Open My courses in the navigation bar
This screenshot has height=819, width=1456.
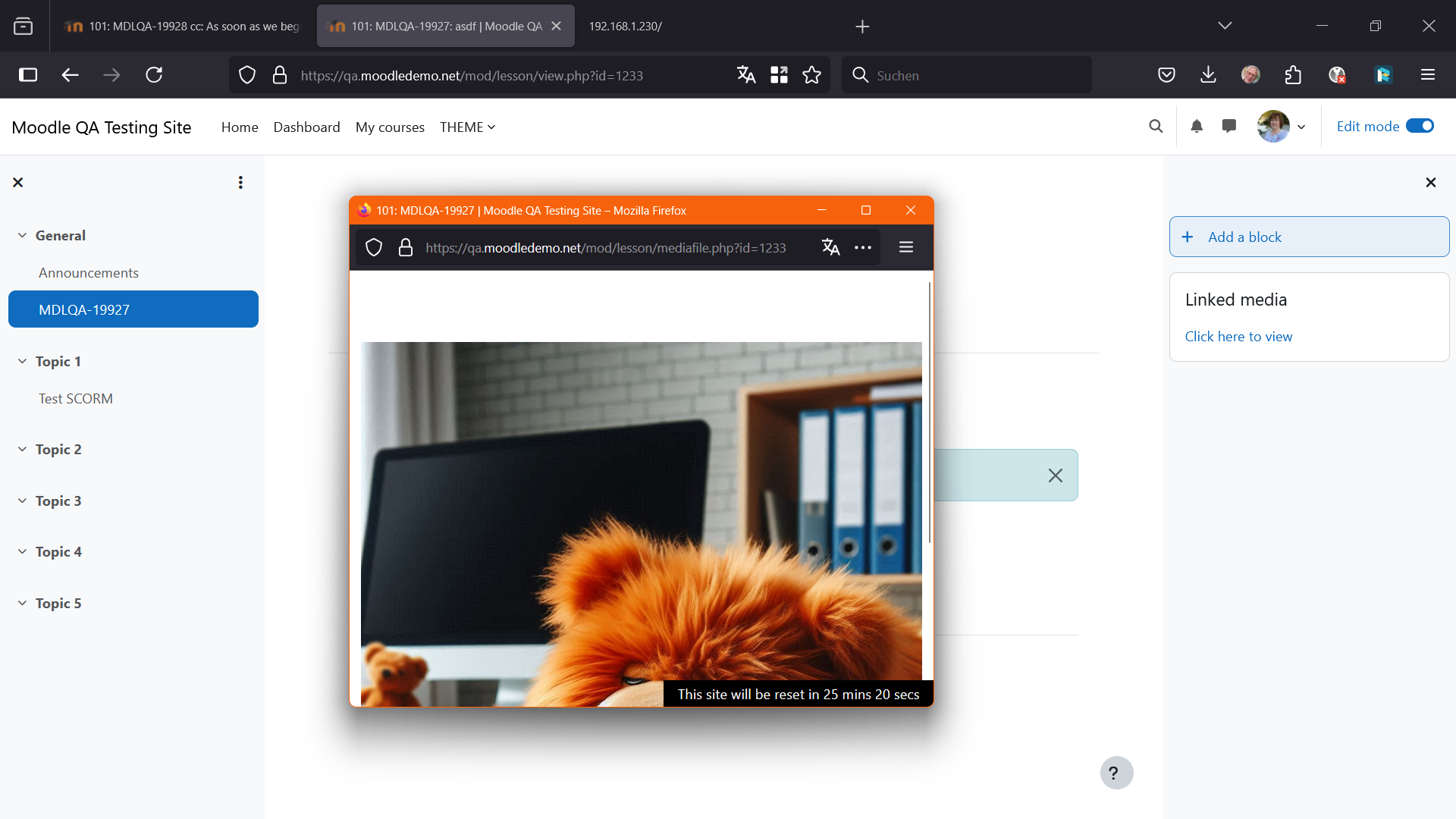click(390, 127)
